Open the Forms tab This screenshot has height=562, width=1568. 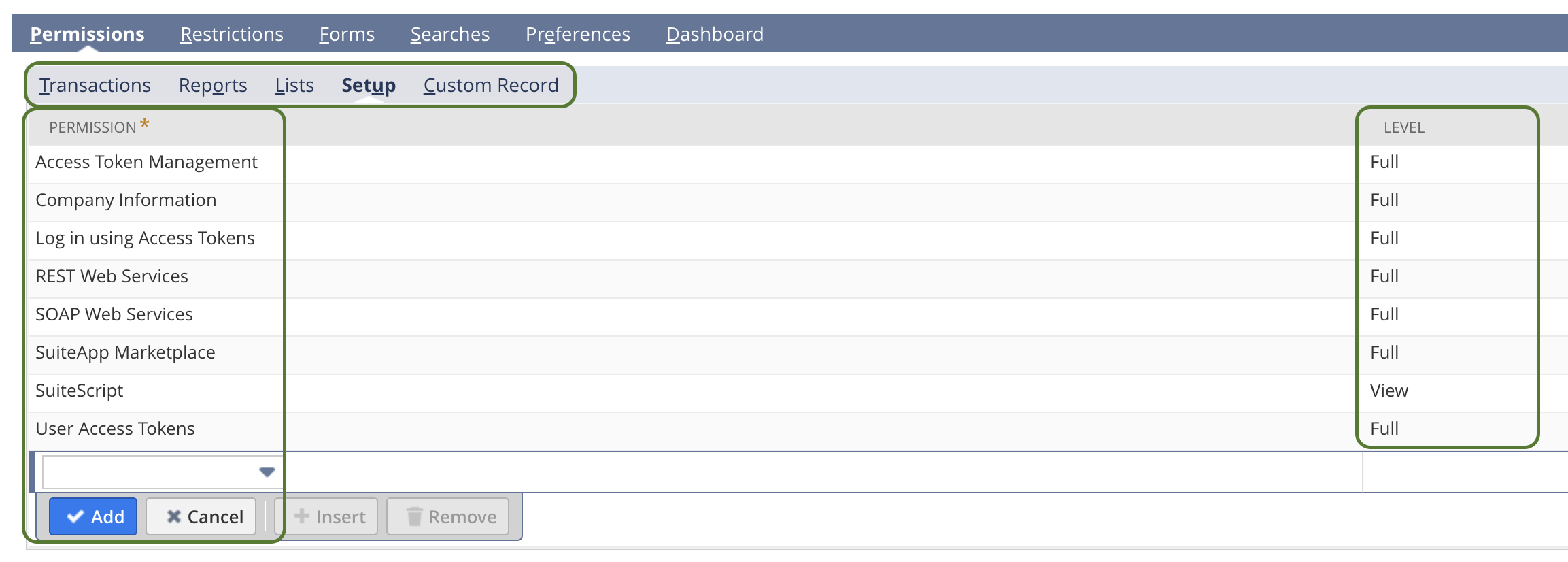(347, 33)
